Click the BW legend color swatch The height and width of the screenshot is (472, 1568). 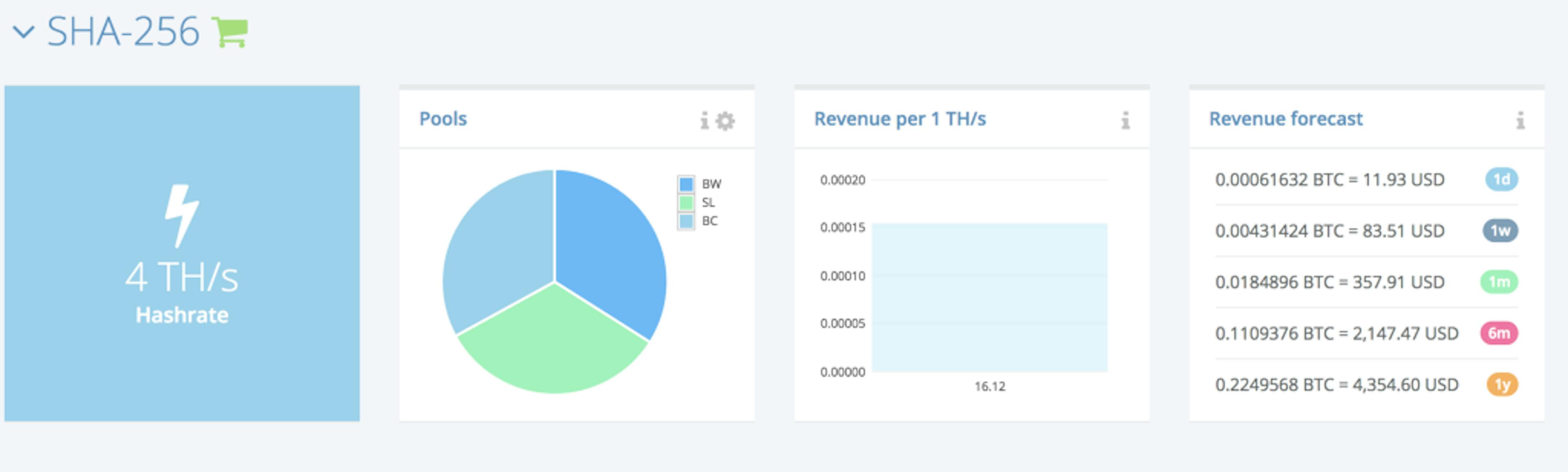click(686, 184)
